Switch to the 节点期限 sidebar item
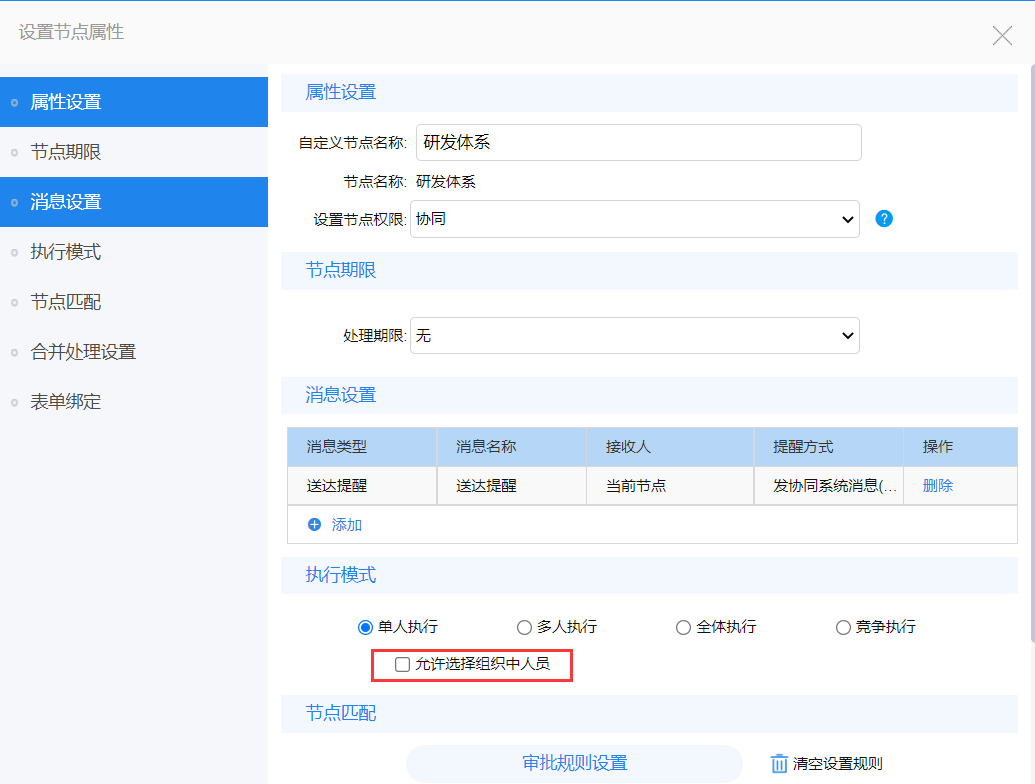Viewport: 1035px width, 784px height. (x=66, y=152)
